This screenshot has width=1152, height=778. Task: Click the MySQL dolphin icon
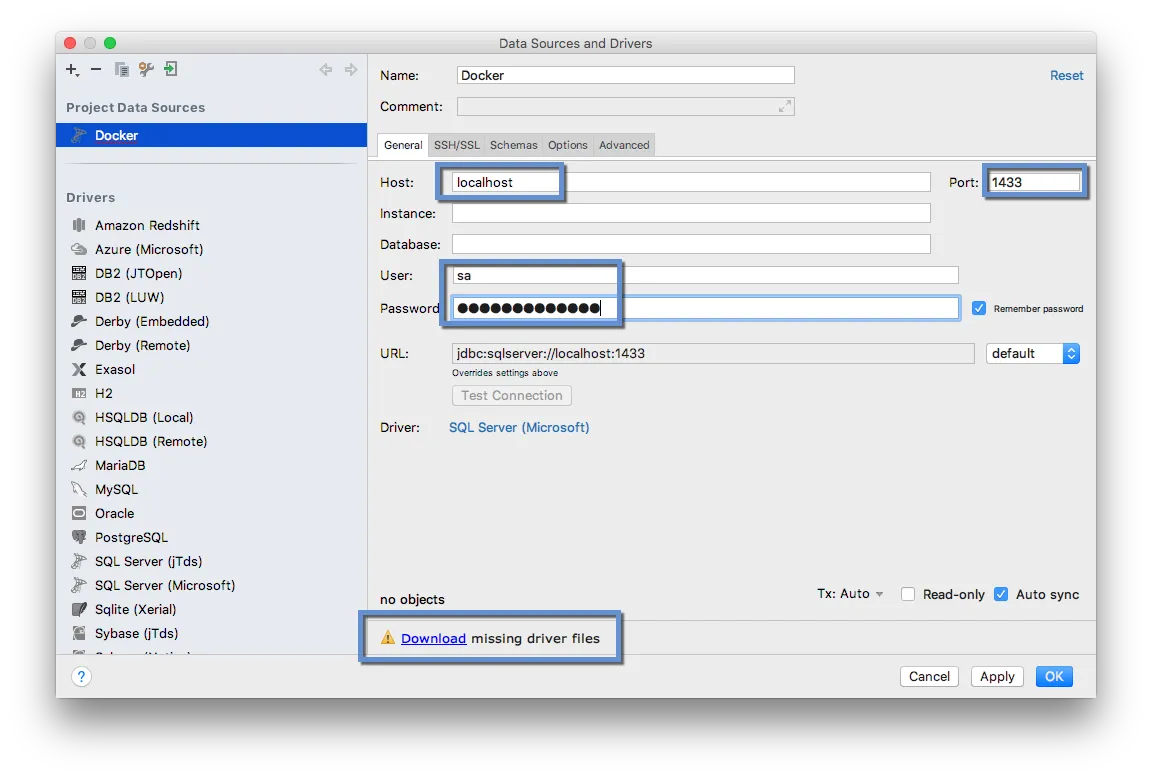click(x=79, y=489)
